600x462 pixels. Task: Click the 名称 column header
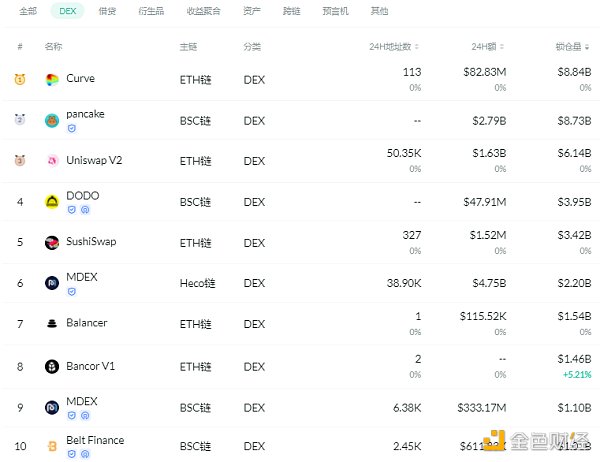[53, 47]
